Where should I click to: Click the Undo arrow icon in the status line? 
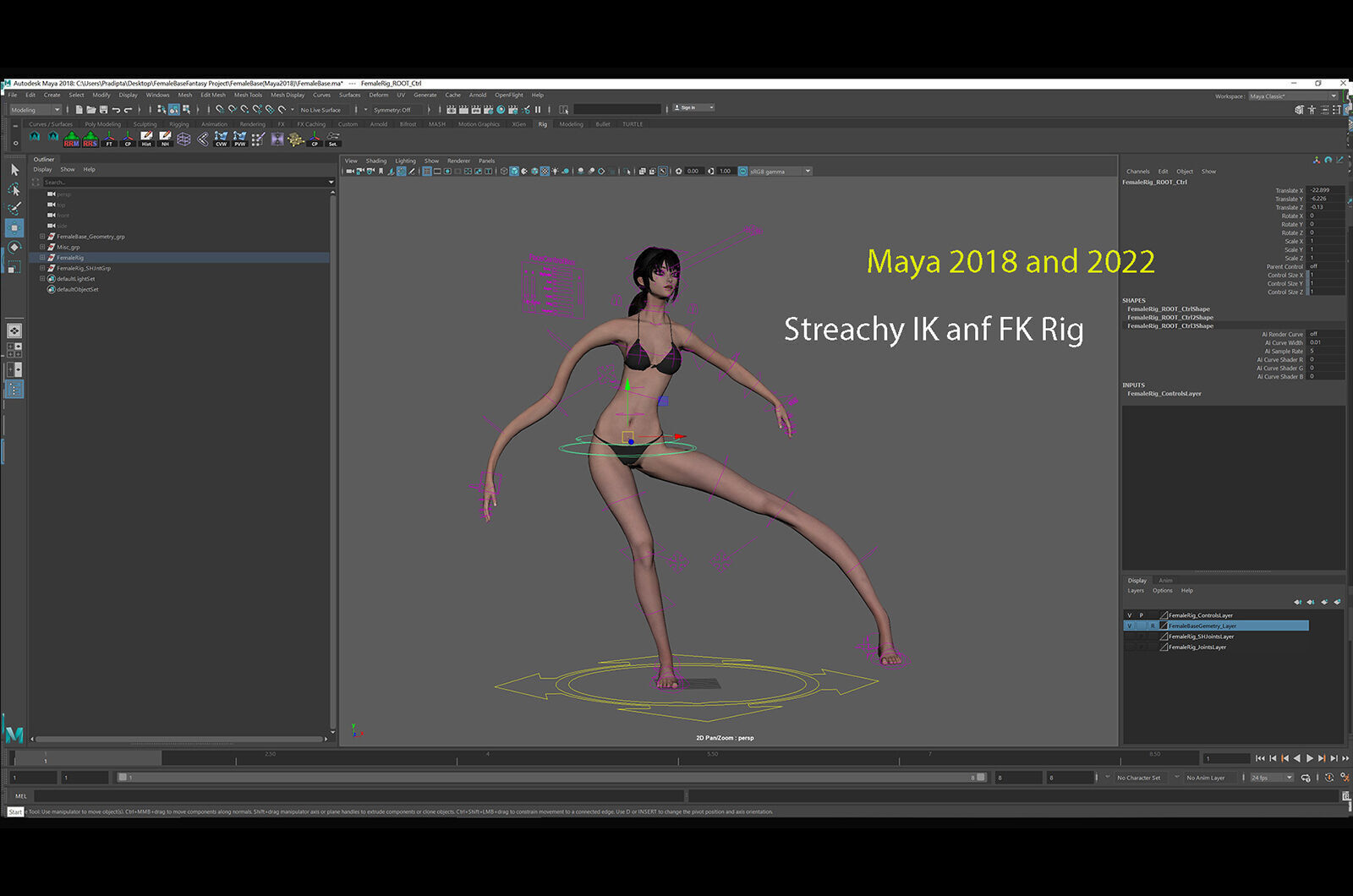point(116,109)
